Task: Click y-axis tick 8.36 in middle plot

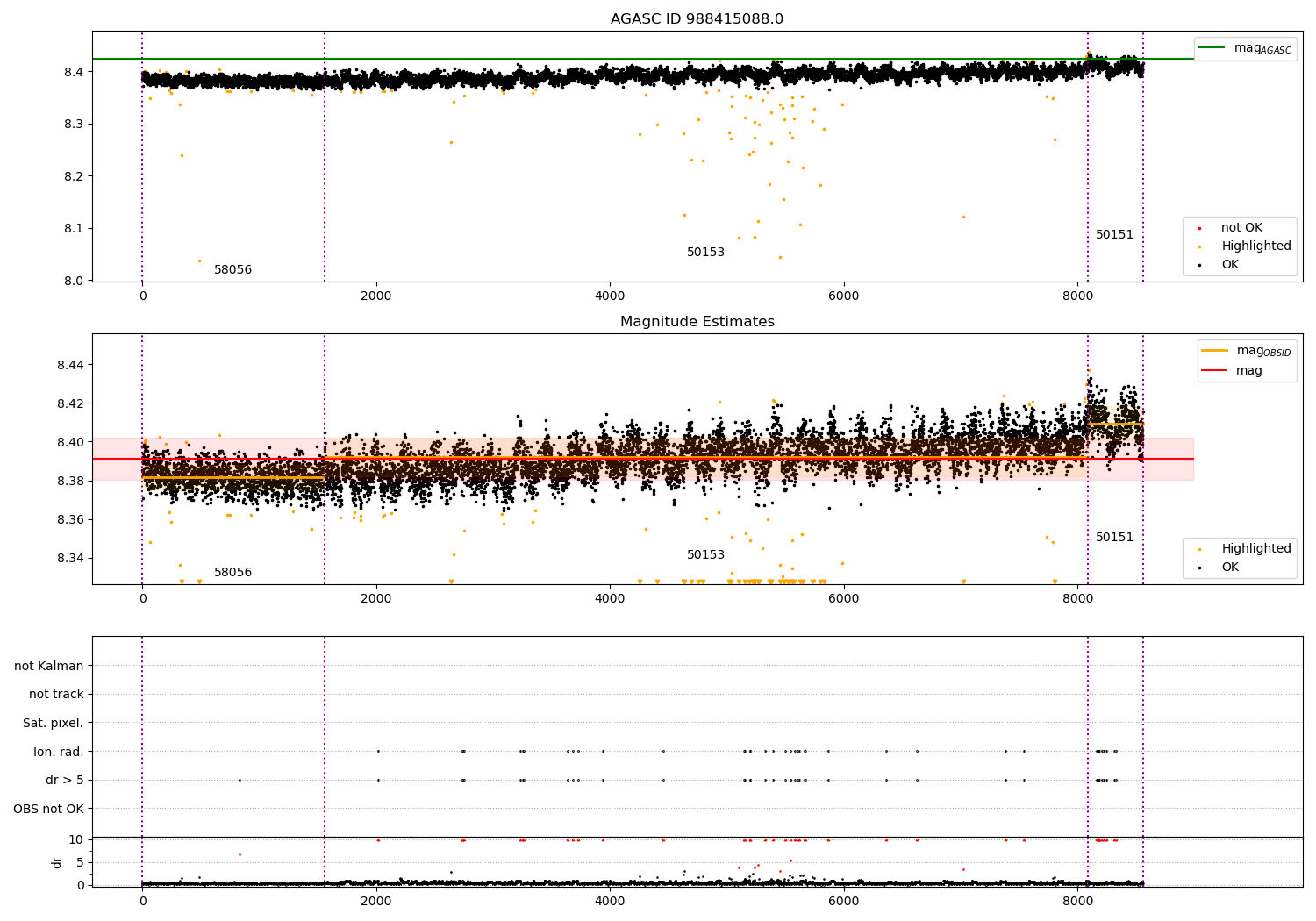Action: 69,519
